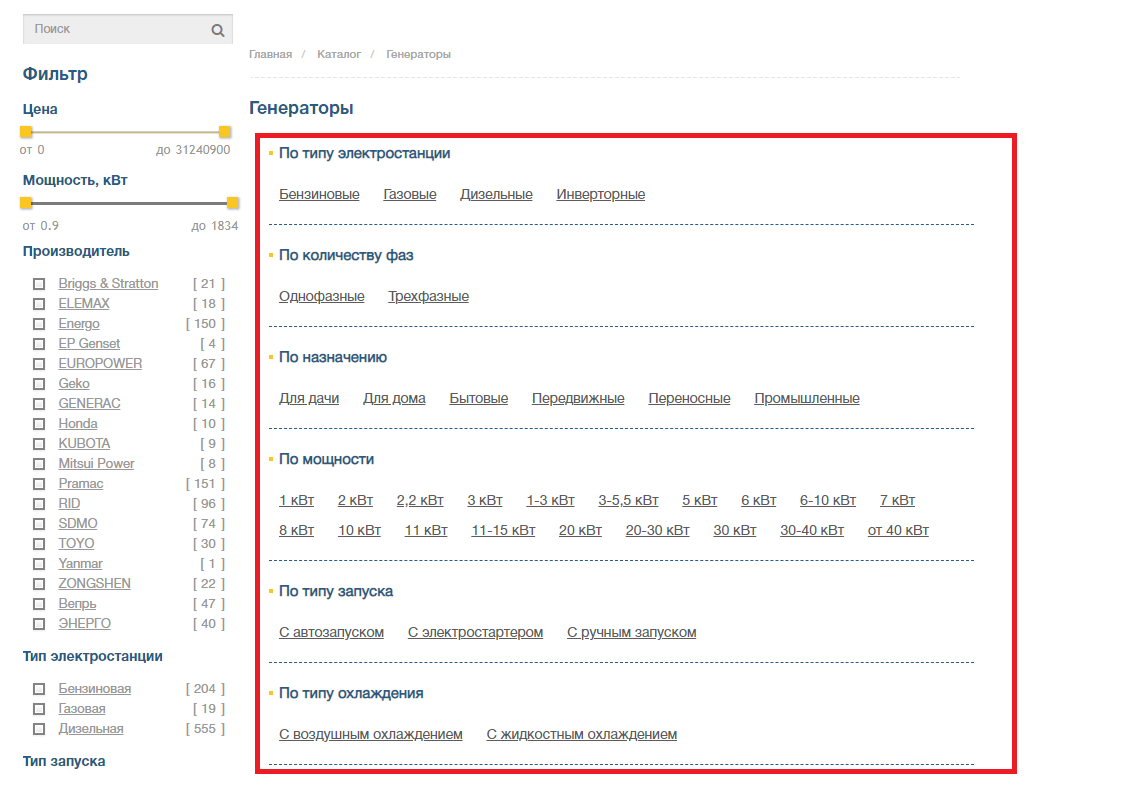Image resolution: width=1123 pixels, height=785 pixels.
Task: Tick the Pramac manufacturer checkbox
Action: (39, 484)
